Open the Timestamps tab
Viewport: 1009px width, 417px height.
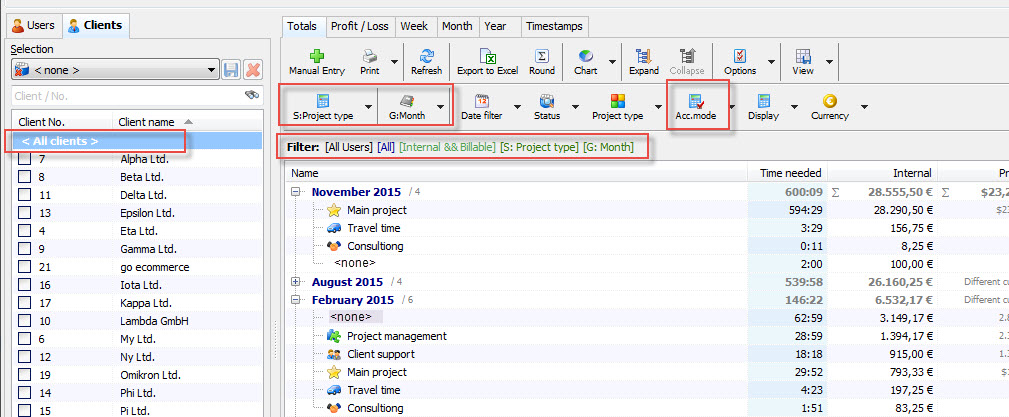(554, 26)
